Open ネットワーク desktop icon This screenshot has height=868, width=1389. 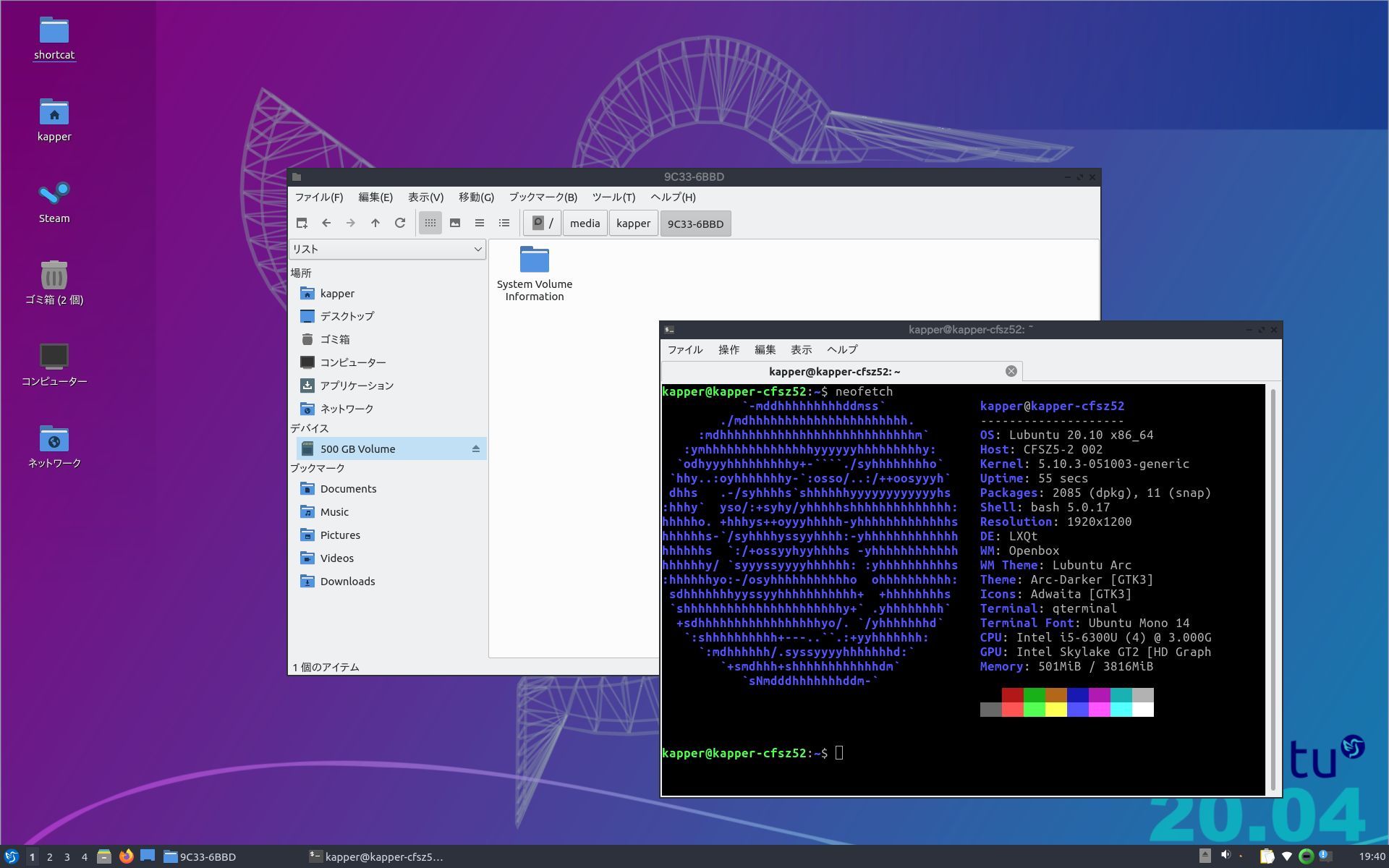54,447
